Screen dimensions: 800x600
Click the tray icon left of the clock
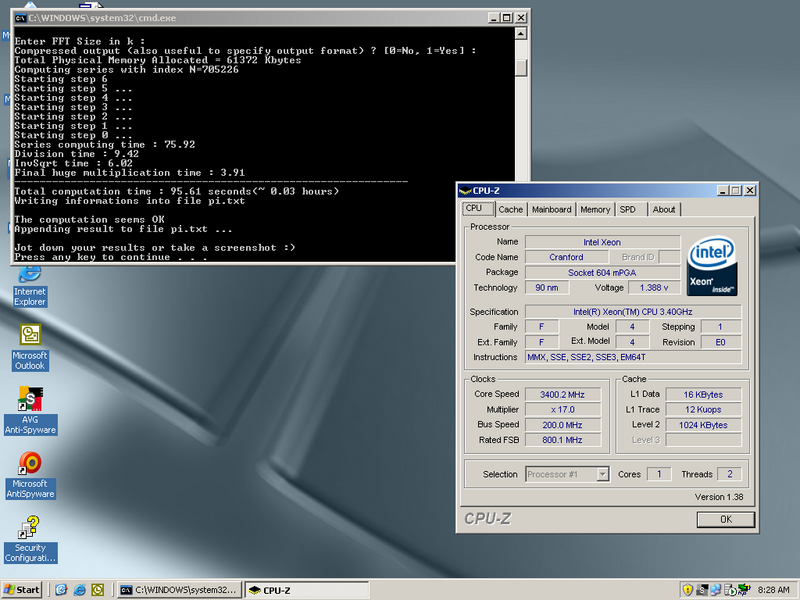pos(744,590)
